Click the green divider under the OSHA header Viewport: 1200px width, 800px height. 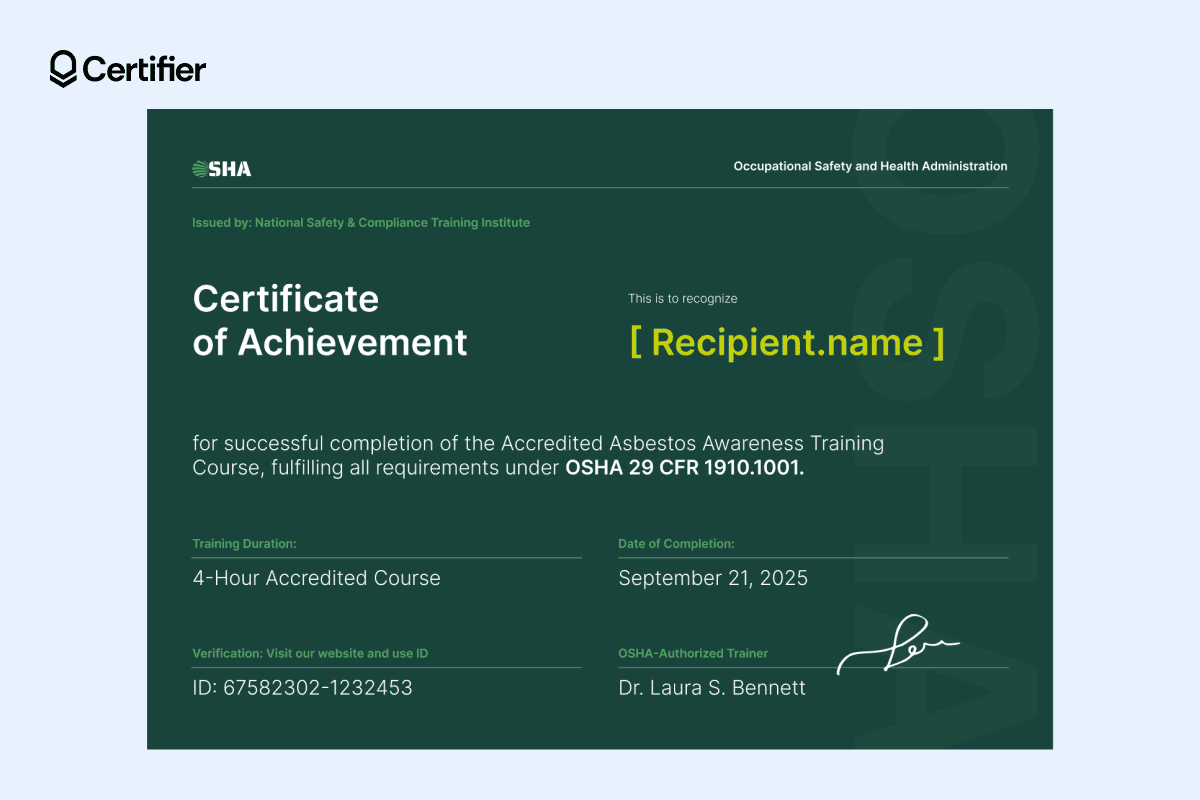600,186
